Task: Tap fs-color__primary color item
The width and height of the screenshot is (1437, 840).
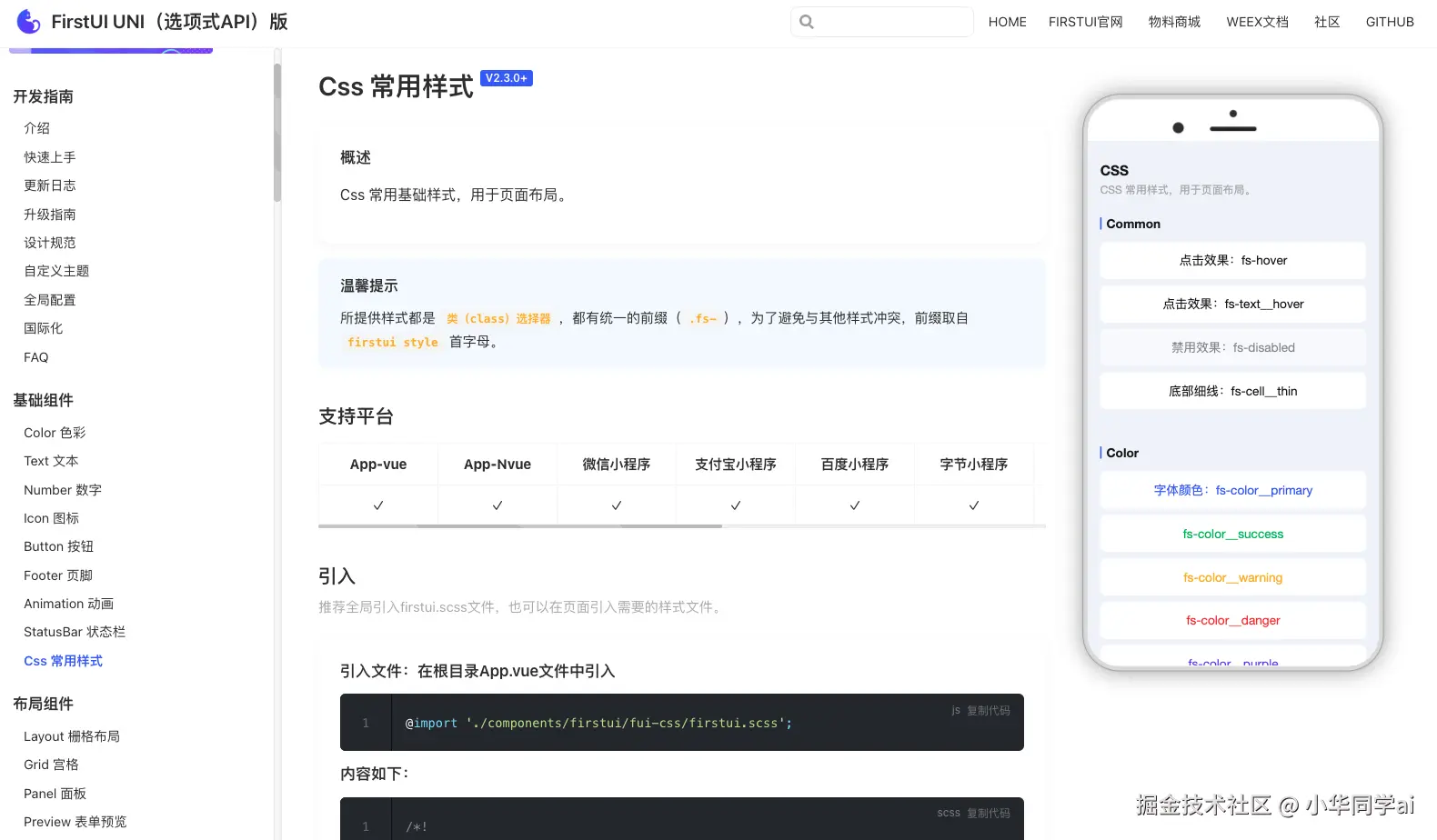Action: pyautogui.click(x=1232, y=491)
